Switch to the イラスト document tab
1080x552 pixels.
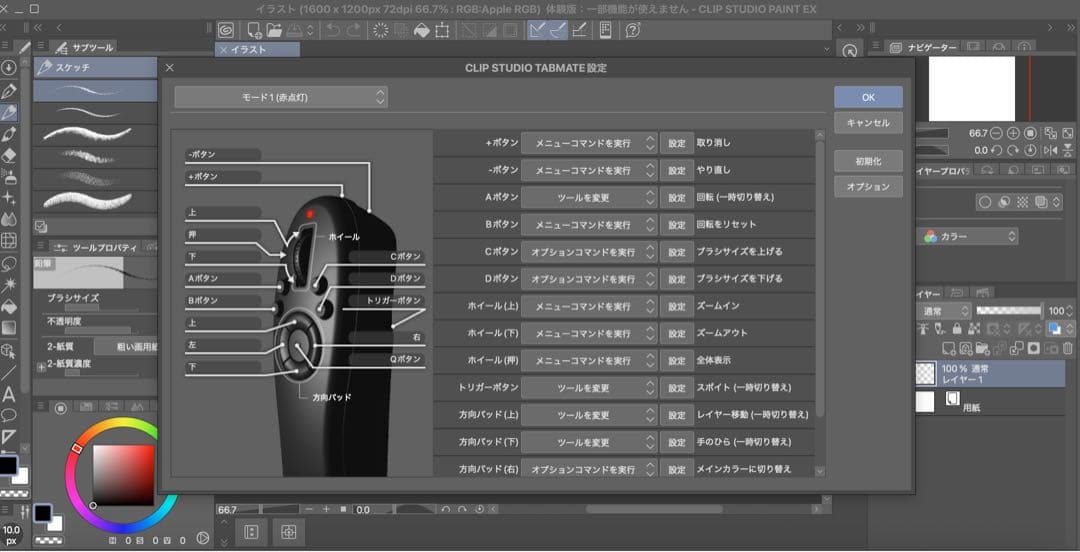coord(257,49)
